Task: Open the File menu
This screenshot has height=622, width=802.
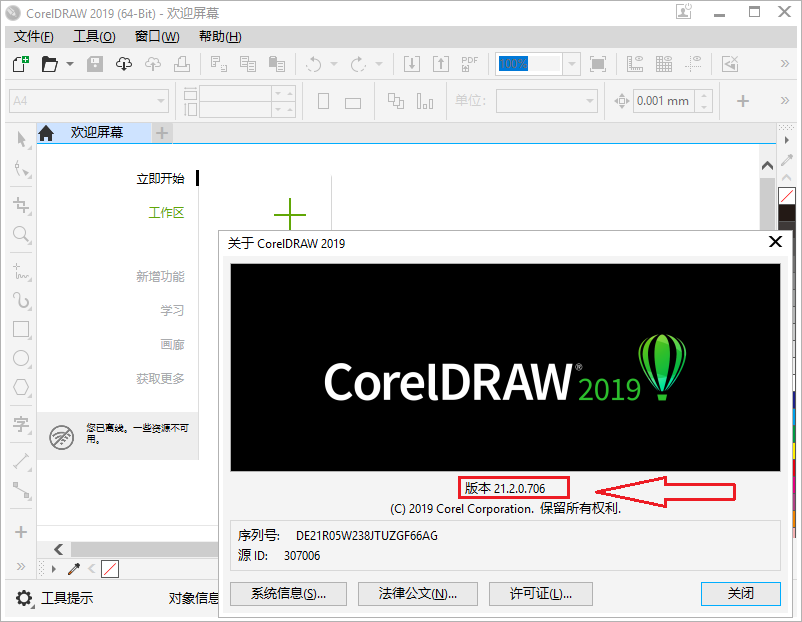Action: click(33, 36)
